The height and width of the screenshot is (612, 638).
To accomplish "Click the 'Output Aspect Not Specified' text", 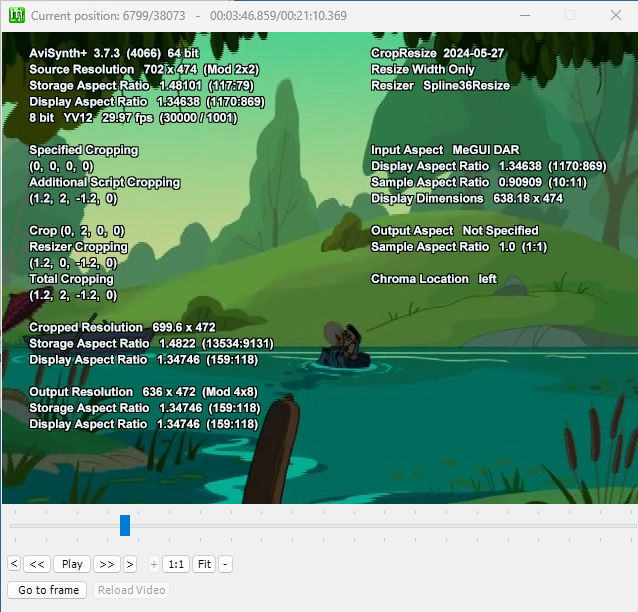I will pos(454,230).
